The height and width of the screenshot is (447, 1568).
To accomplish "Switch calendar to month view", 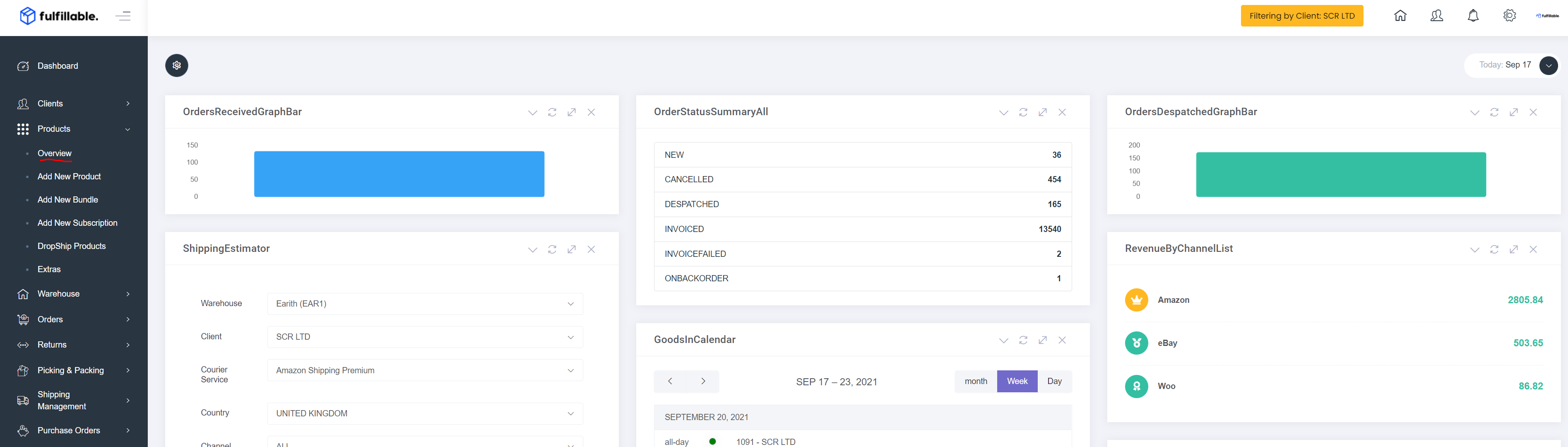I will click(976, 381).
